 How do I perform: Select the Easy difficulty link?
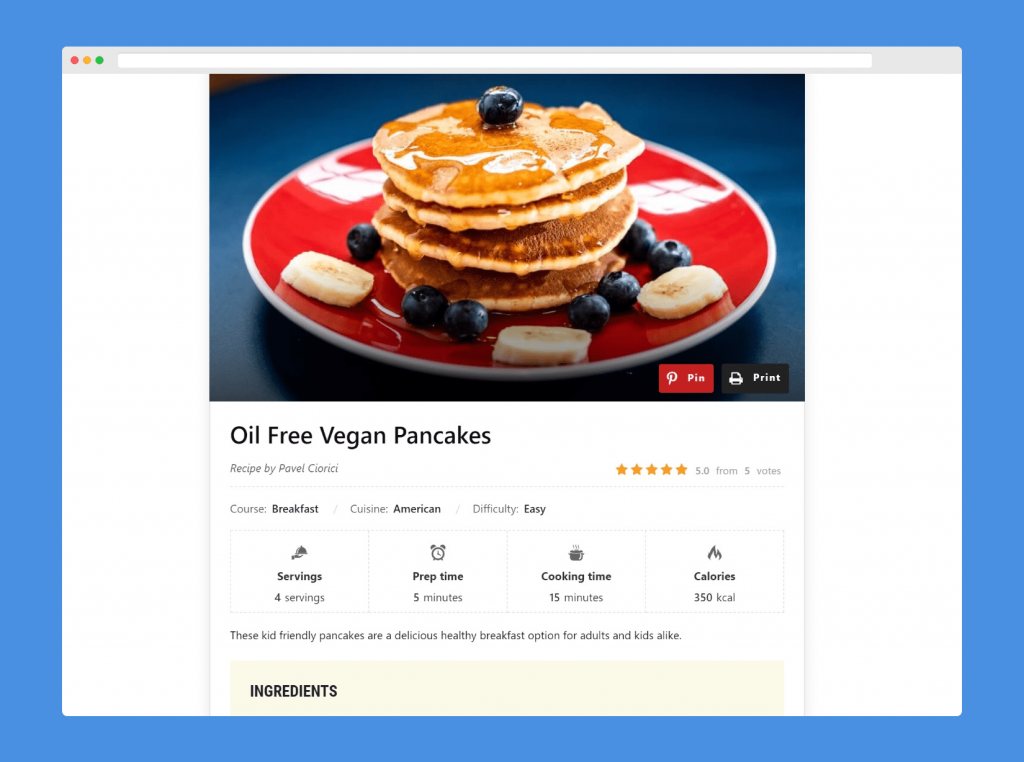(x=534, y=509)
